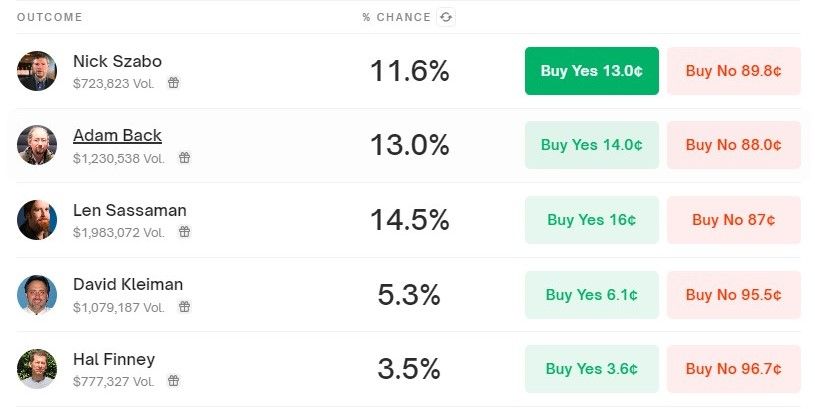
Task: Expand the Len Sassaman outcome row
Action: pos(408,220)
